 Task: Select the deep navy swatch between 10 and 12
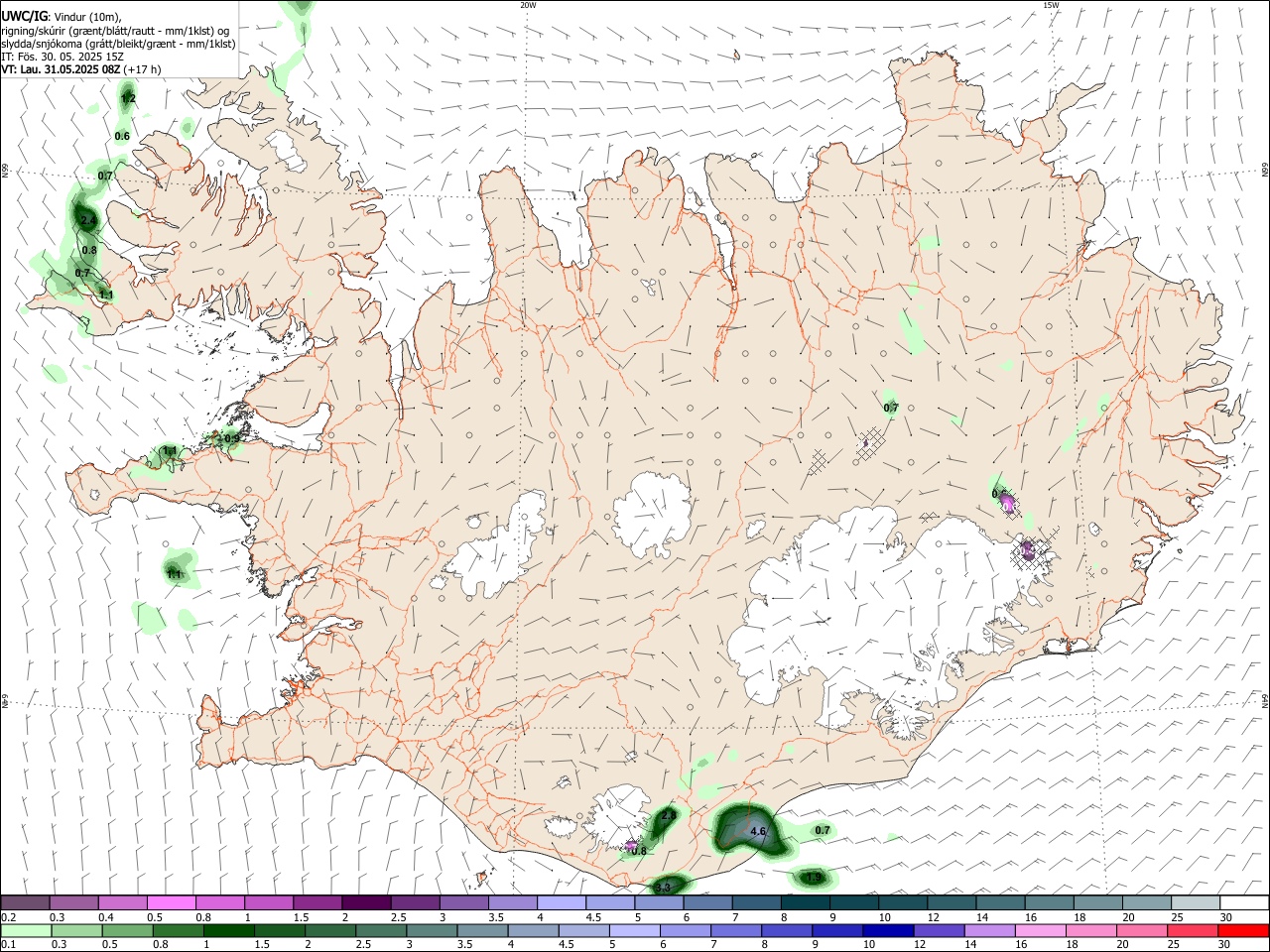coord(888,930)
